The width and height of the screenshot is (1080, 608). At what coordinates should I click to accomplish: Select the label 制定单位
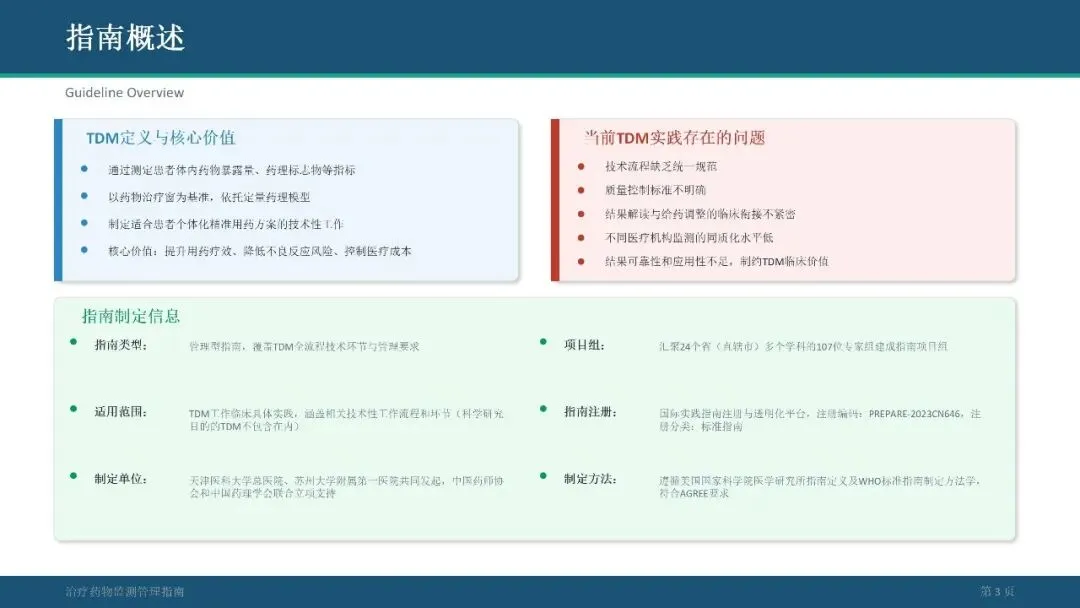[x=121, y=479]
